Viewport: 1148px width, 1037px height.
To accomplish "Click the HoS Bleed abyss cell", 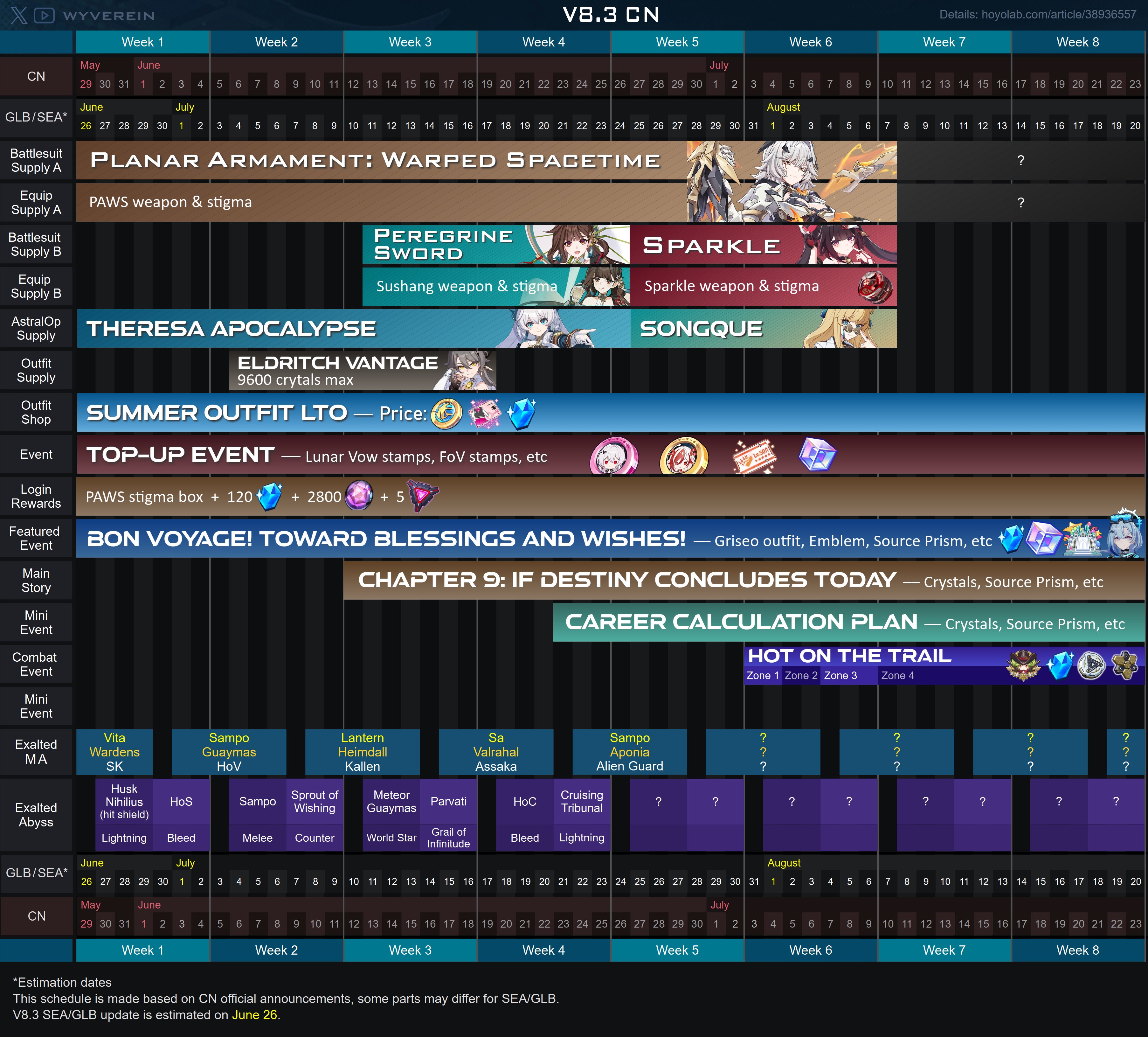I will pyautogui.click(x=181, y=815).
